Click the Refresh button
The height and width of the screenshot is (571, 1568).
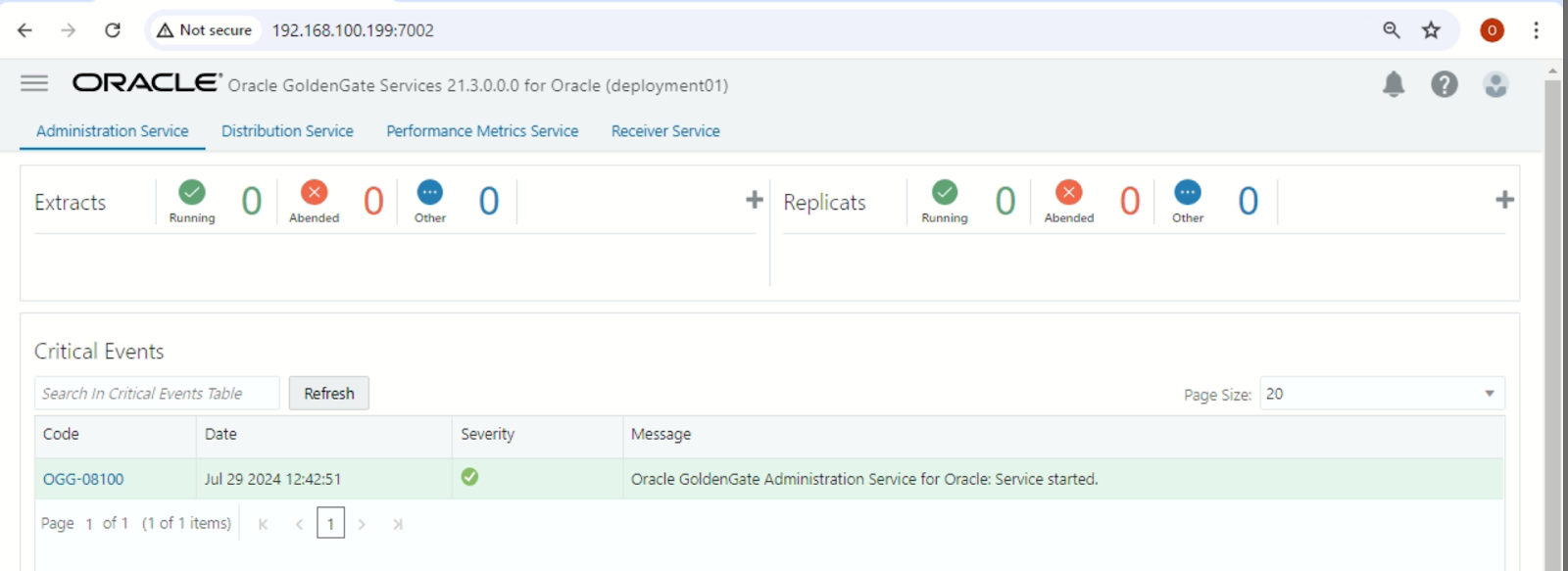[329, 394]
